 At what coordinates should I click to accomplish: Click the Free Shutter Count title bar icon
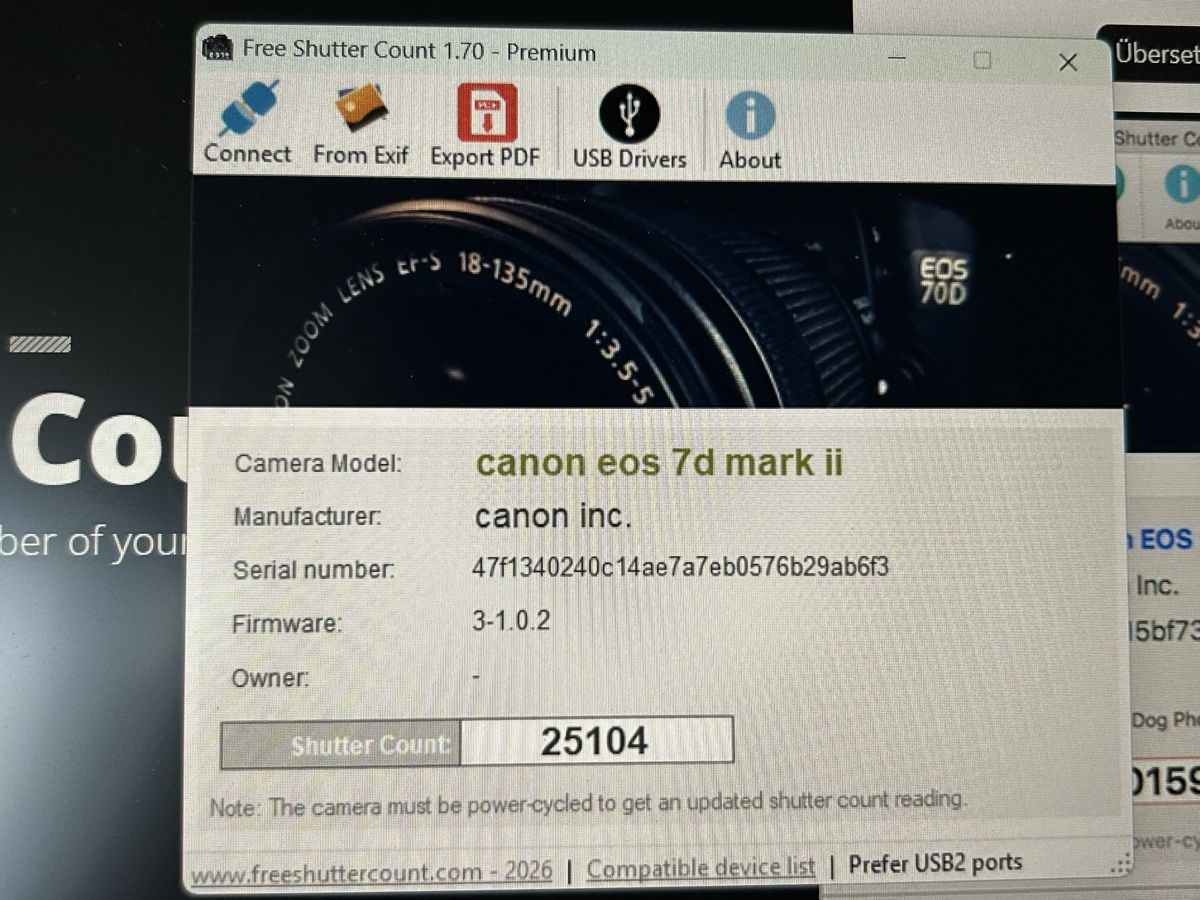(216, 48)
